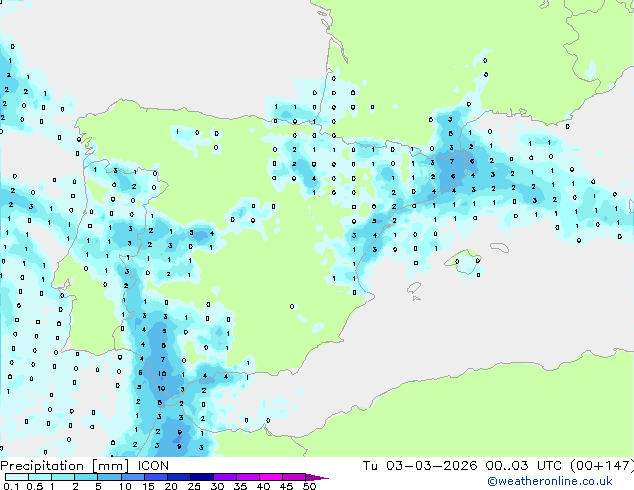This screenshot has width=634, height=490.
Task: Select the 30–35 mm purple legend swatch
Action: tap(224, 477)
